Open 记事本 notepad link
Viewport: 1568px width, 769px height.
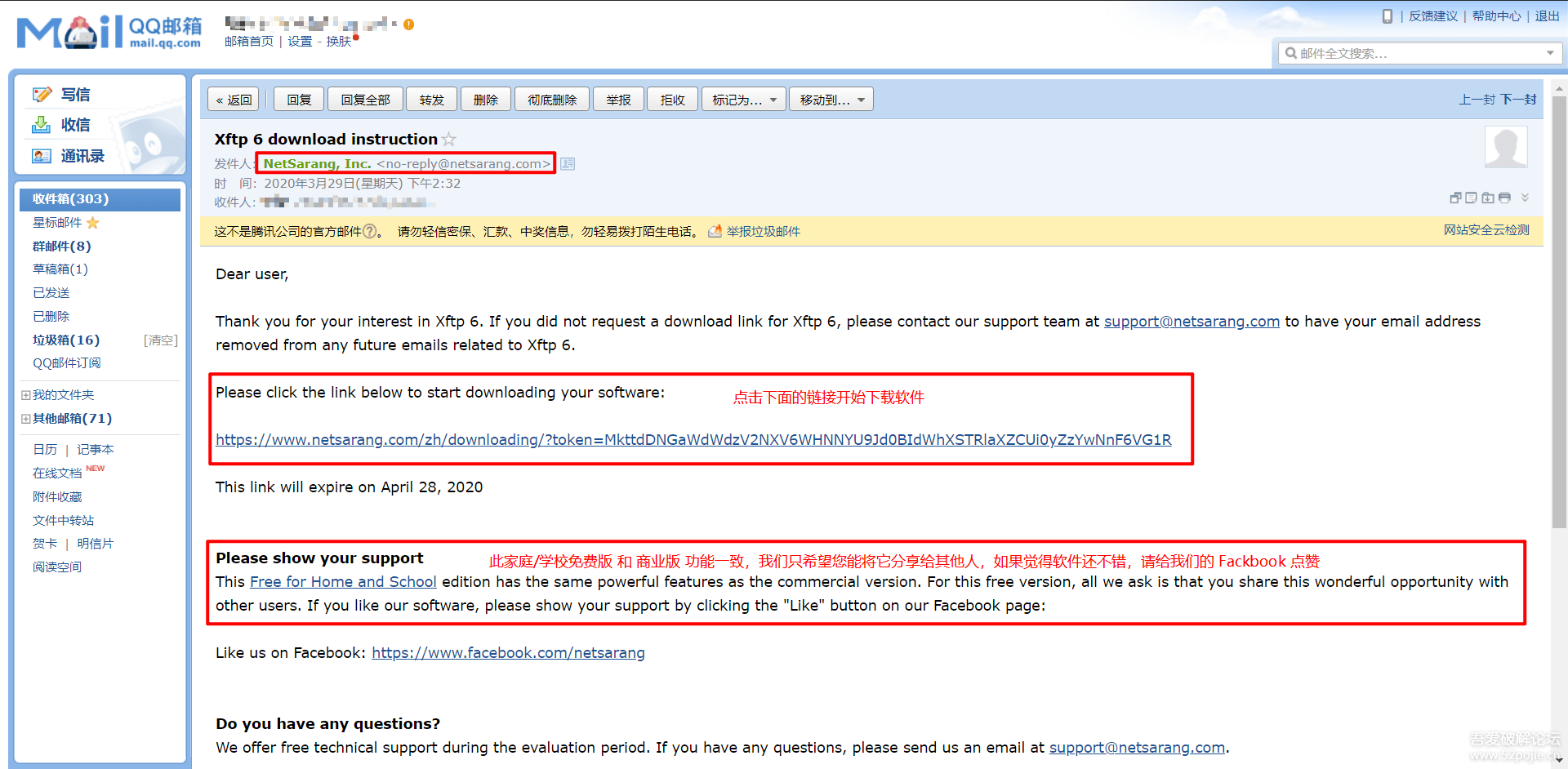96,450
